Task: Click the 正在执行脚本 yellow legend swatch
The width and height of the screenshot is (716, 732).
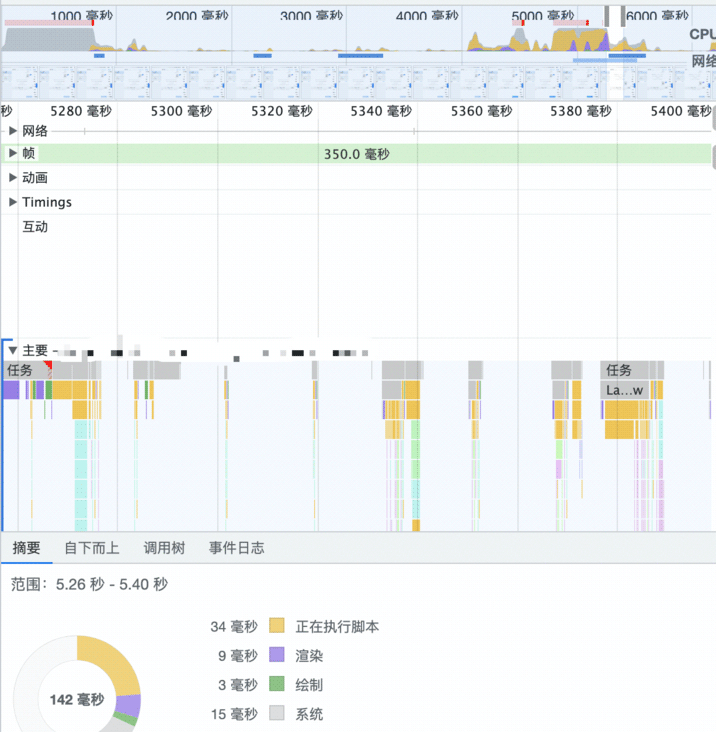Action: click(x=277, y=626)
